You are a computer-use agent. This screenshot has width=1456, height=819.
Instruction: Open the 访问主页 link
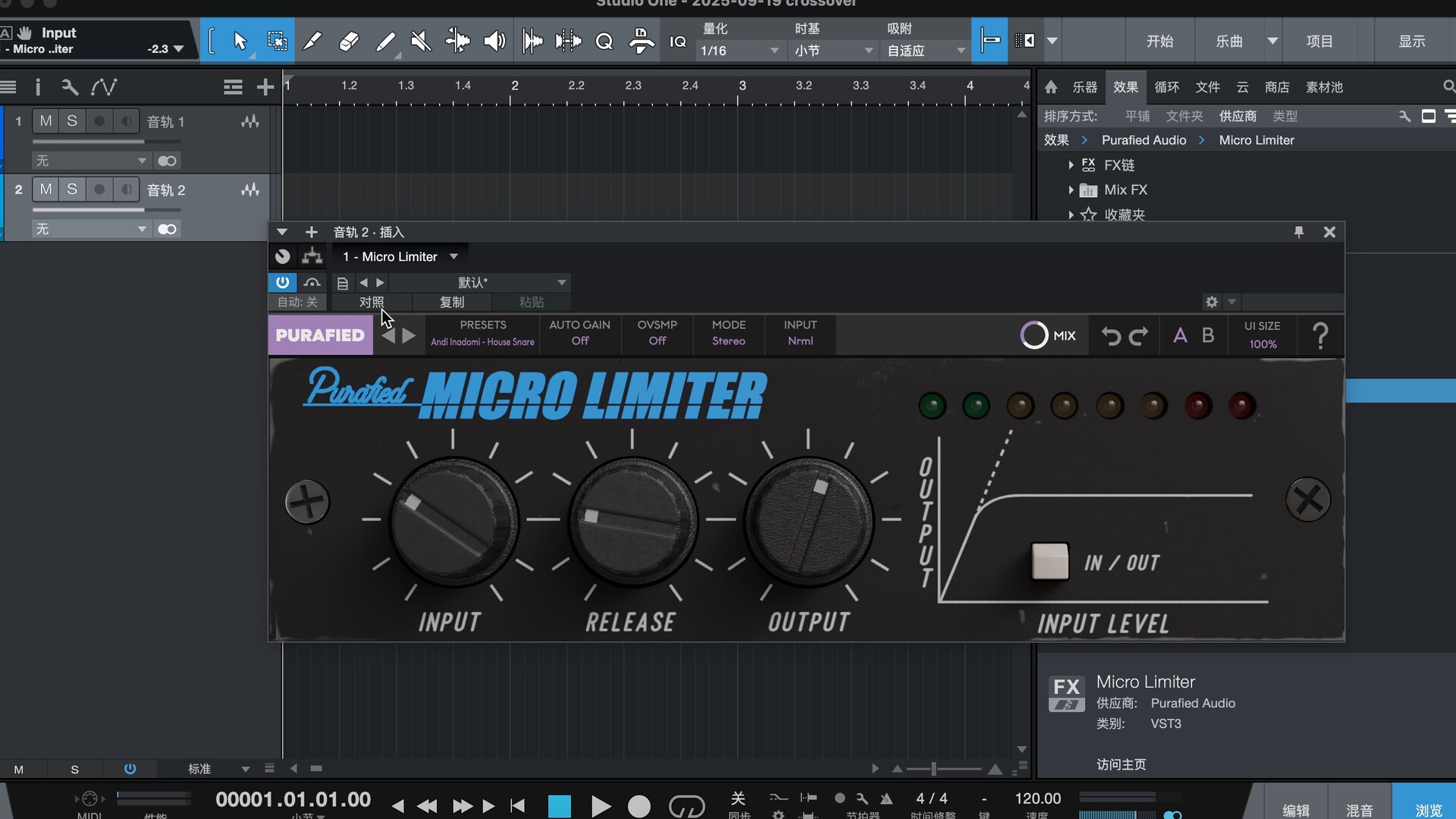(x=1121, y=764)
